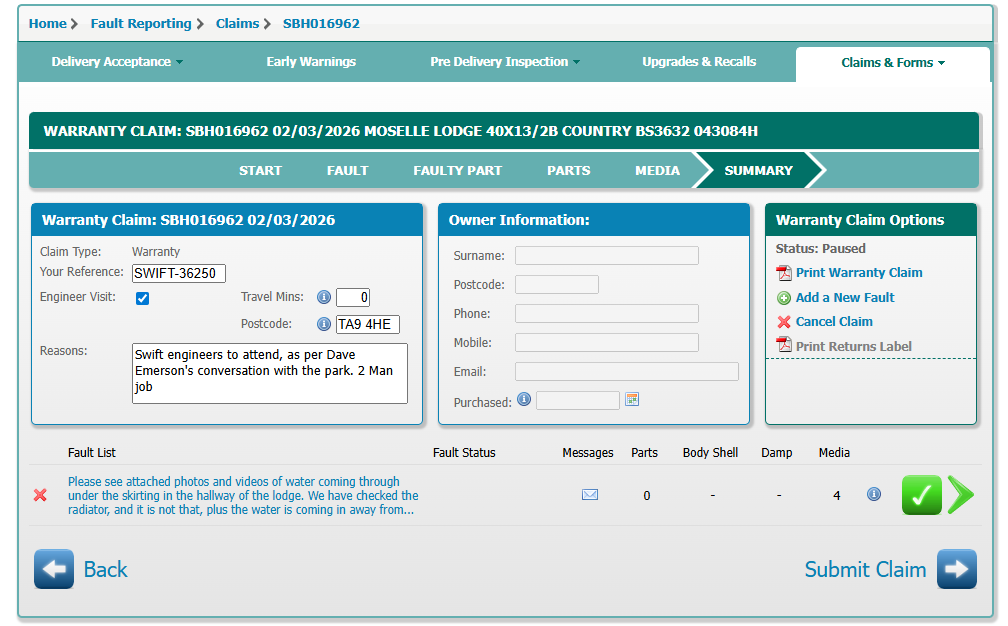Image resolution: width=1008 pixels, height=626 pixels.
Task: Click the Parts count 0 in fault row
Action: (x=647, y=496)
